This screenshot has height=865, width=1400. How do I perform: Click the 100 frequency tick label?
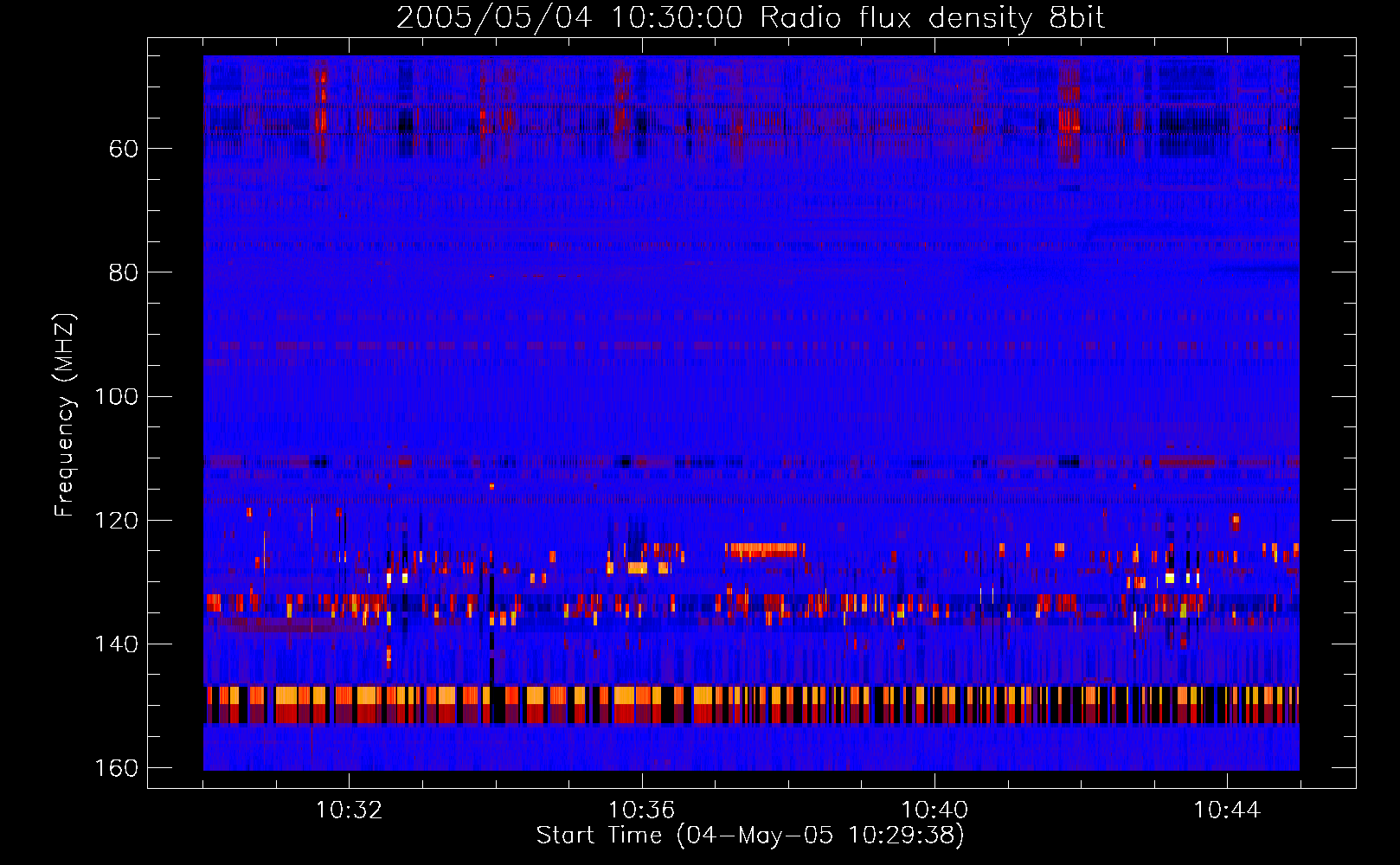click(x=116, y=397)
